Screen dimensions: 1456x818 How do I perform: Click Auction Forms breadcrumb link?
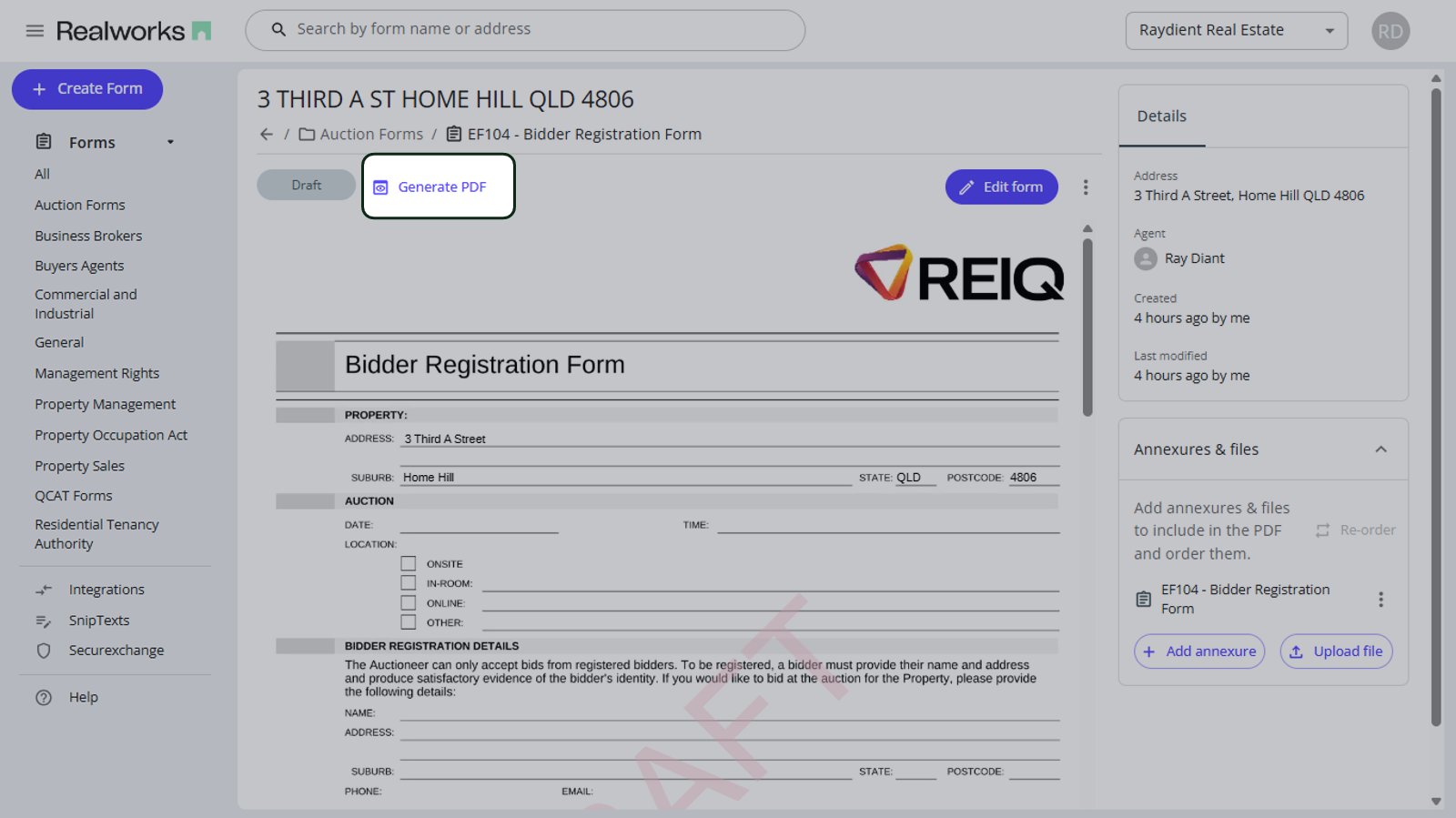tap(371, 135)
